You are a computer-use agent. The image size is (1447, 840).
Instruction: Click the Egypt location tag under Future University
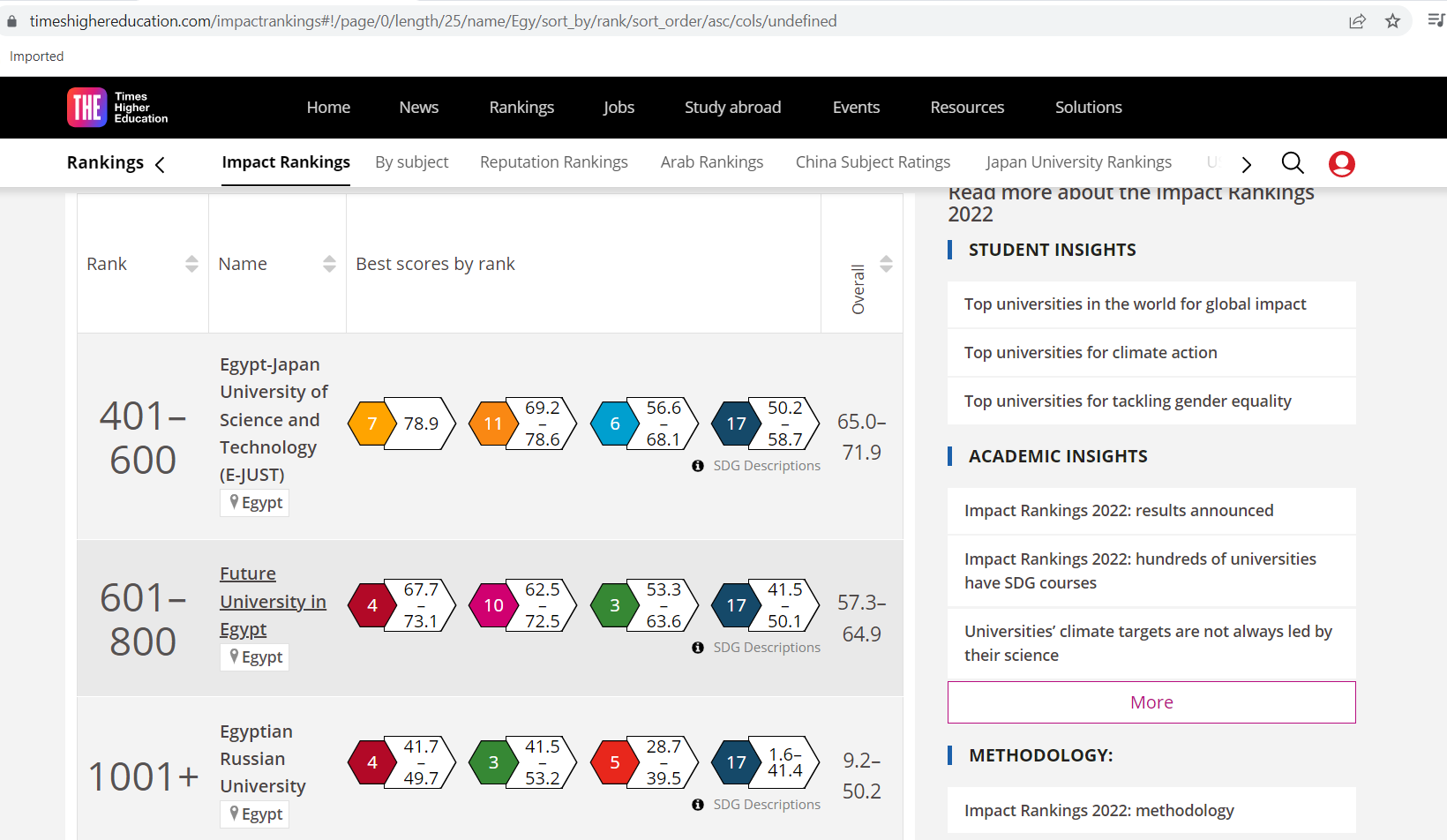click(x=255, y=657)
